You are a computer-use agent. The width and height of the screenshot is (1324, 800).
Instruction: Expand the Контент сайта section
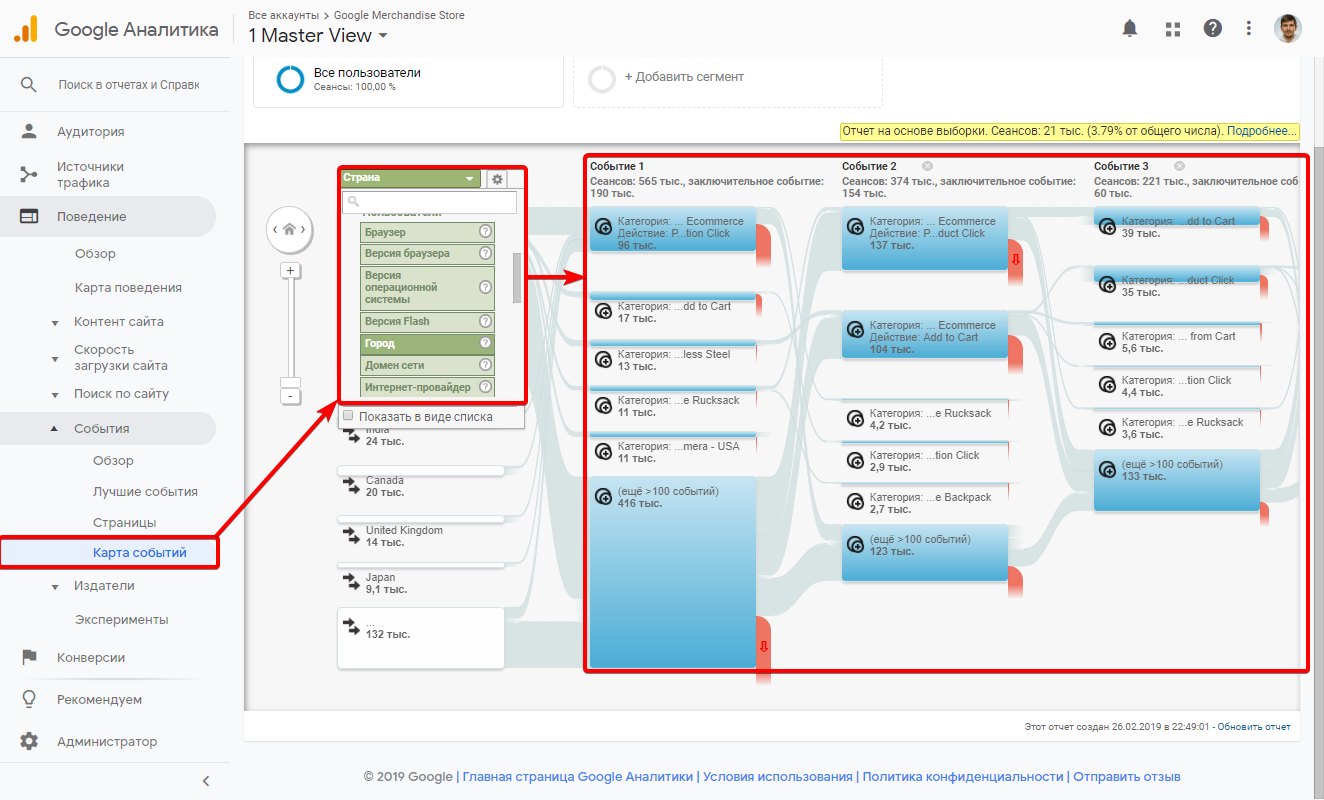tap(118, 322)
